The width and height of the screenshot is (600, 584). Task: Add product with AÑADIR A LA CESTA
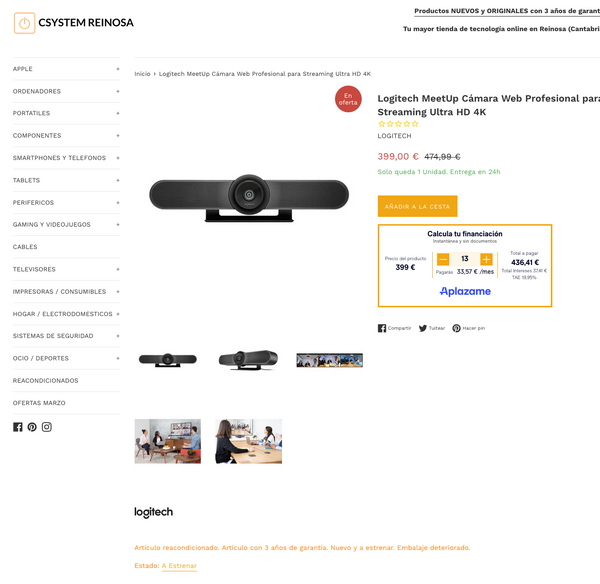(417, 206)
